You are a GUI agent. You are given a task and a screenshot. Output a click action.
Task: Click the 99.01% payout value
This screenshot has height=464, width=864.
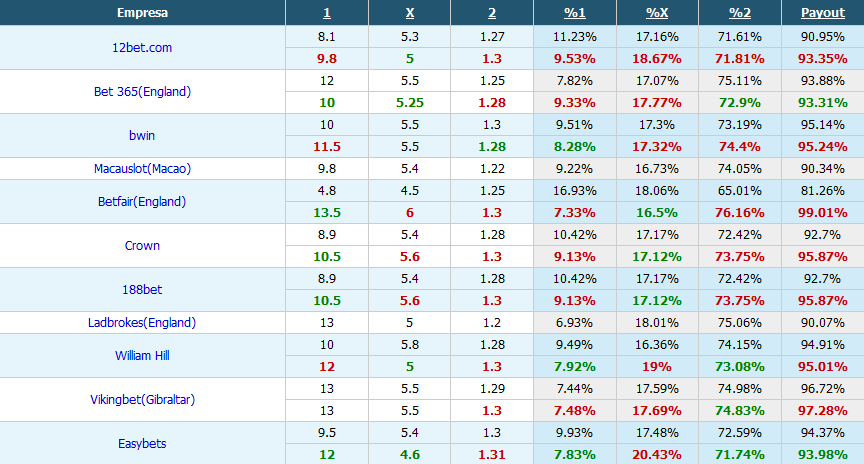(823, 213)
